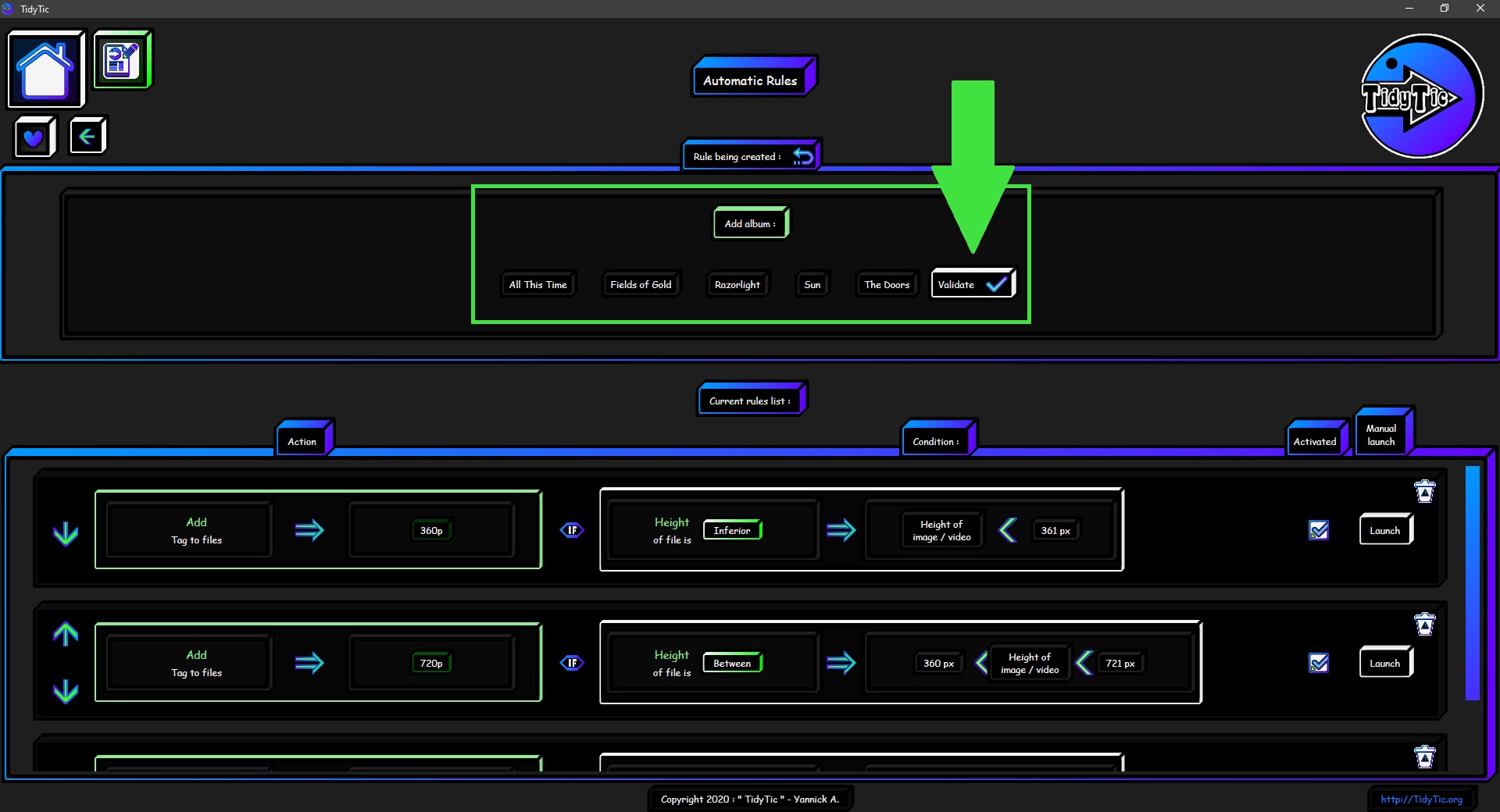Go back with the left arrow icon
Image resolution: width=1500 pixels, height=812 pixels.
87,137
